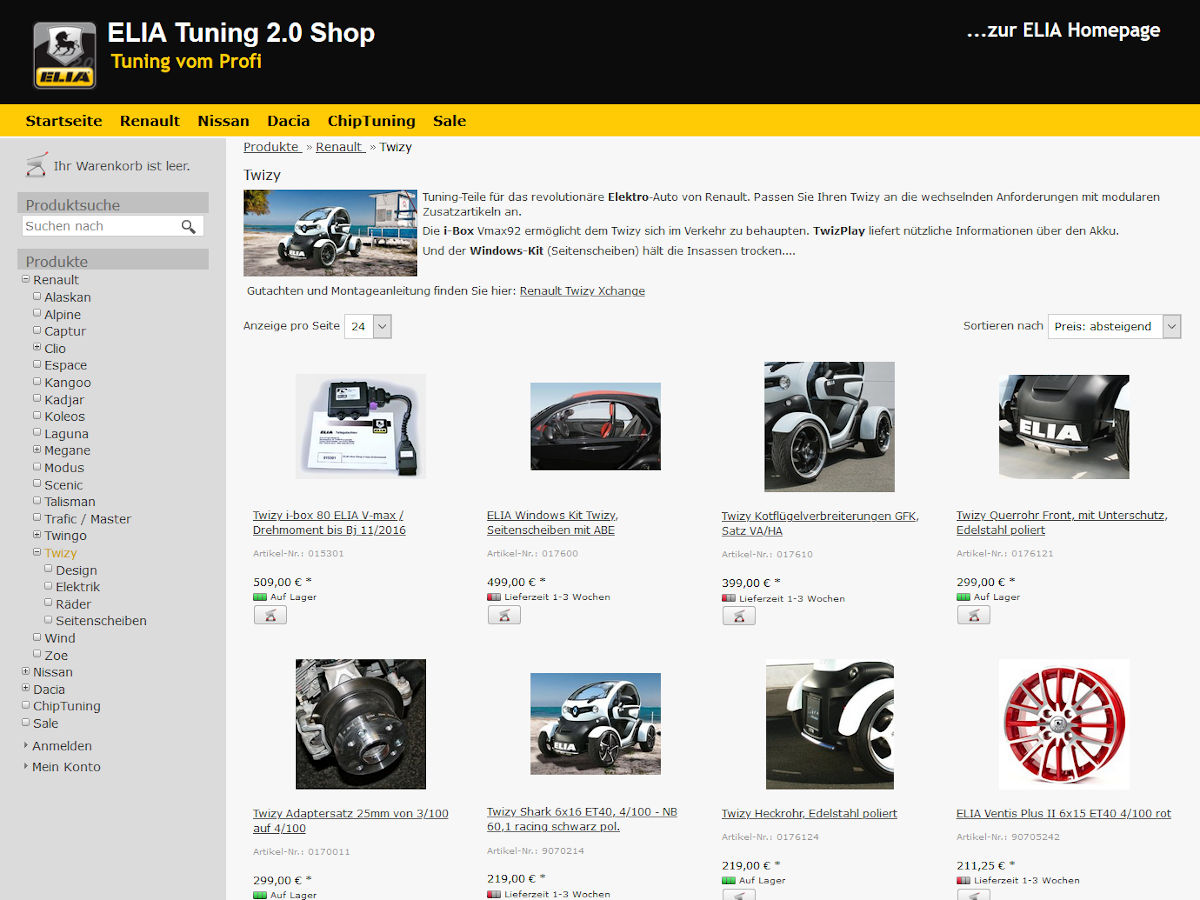Screen dimensions: 1200x900
Task: Open Twizy Adaptersatz 25mm product title
Action: click(351, 821)
